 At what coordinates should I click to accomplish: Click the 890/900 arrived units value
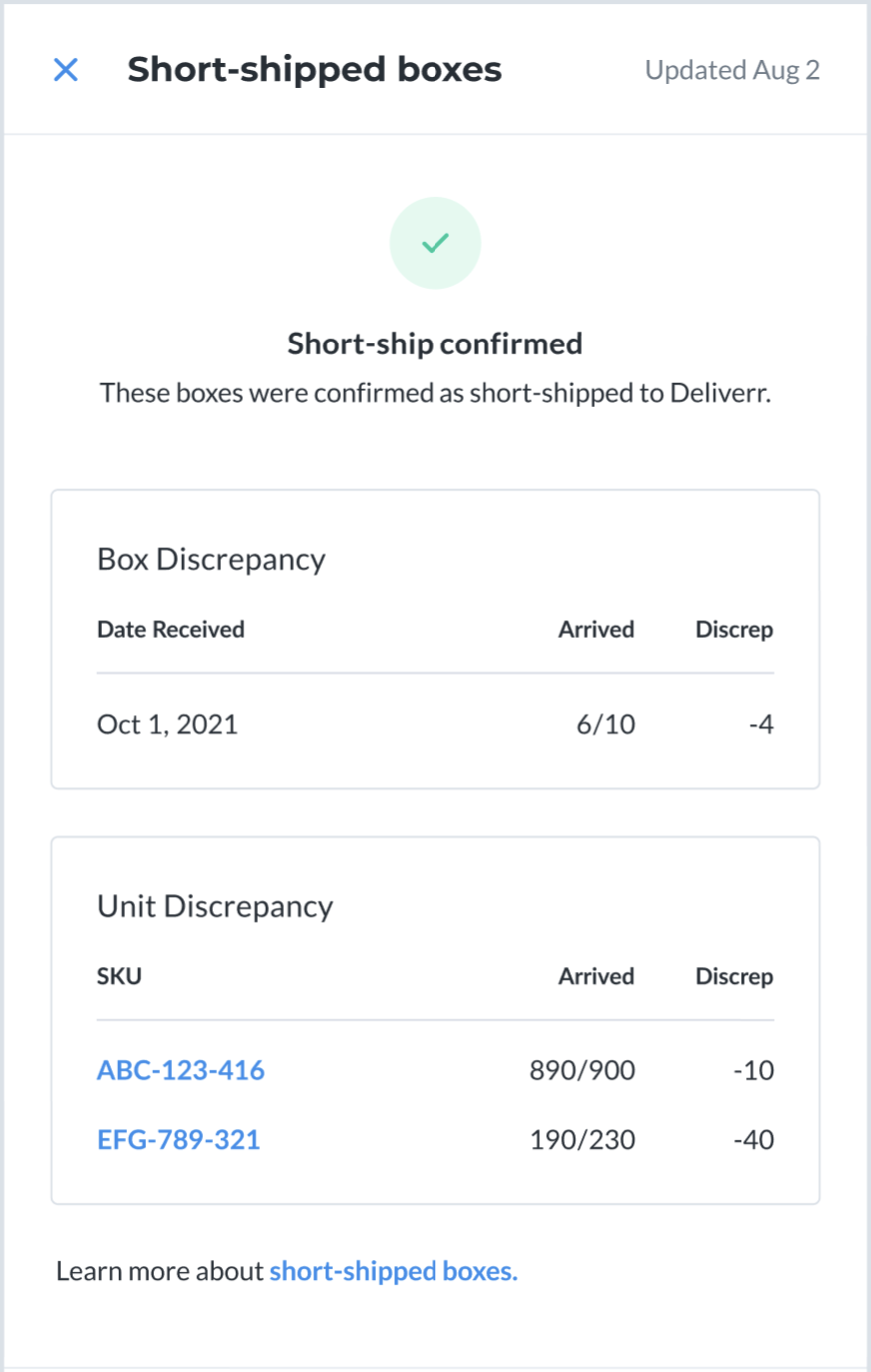tap(583, 1070)
